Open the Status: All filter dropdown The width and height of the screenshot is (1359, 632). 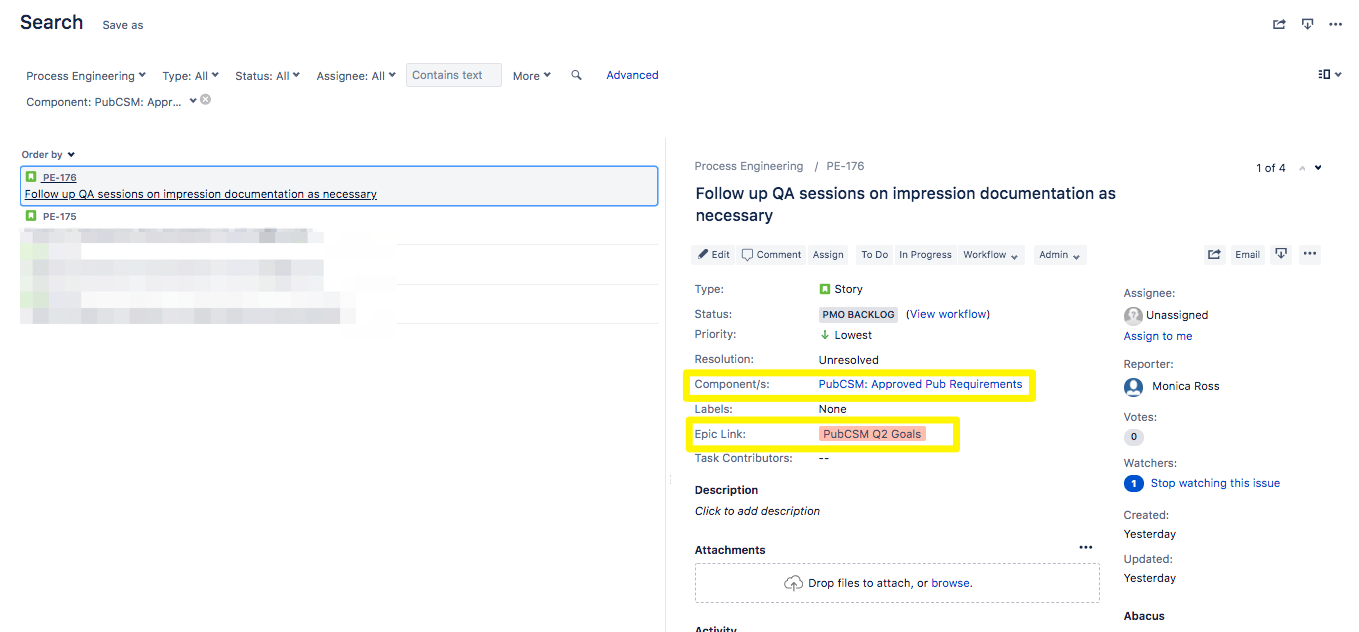click(x=268, y=76)
